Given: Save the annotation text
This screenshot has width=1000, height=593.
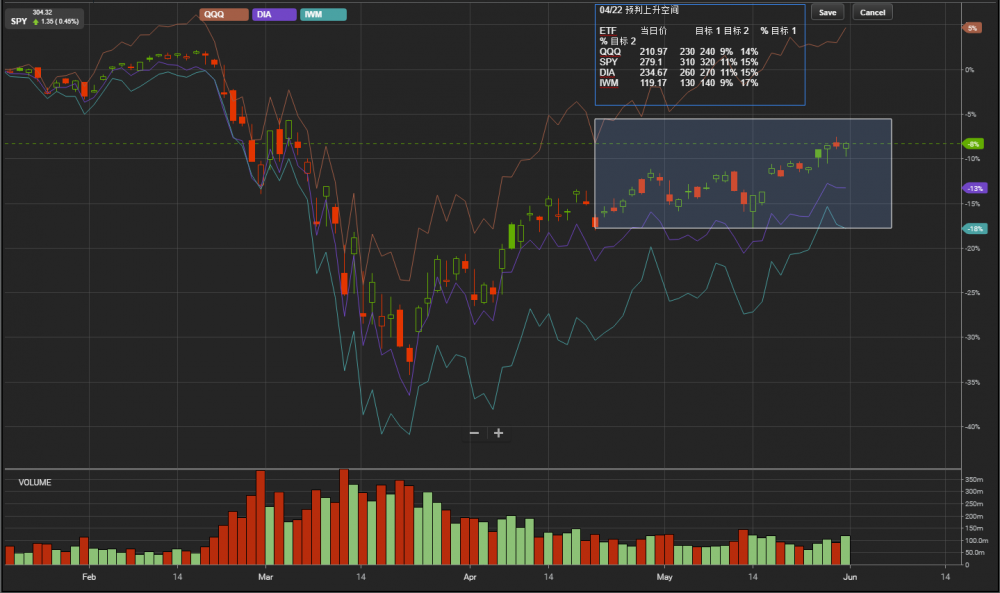Looking at the screenshot, I should click(827, 13).
